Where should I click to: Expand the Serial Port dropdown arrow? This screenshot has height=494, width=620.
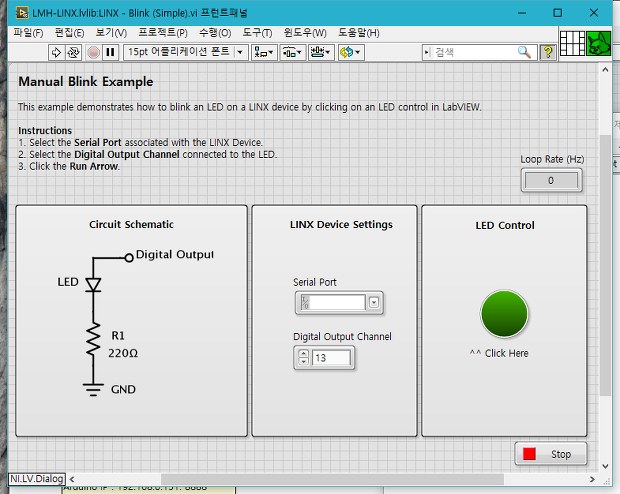click(x=374, y=303)
